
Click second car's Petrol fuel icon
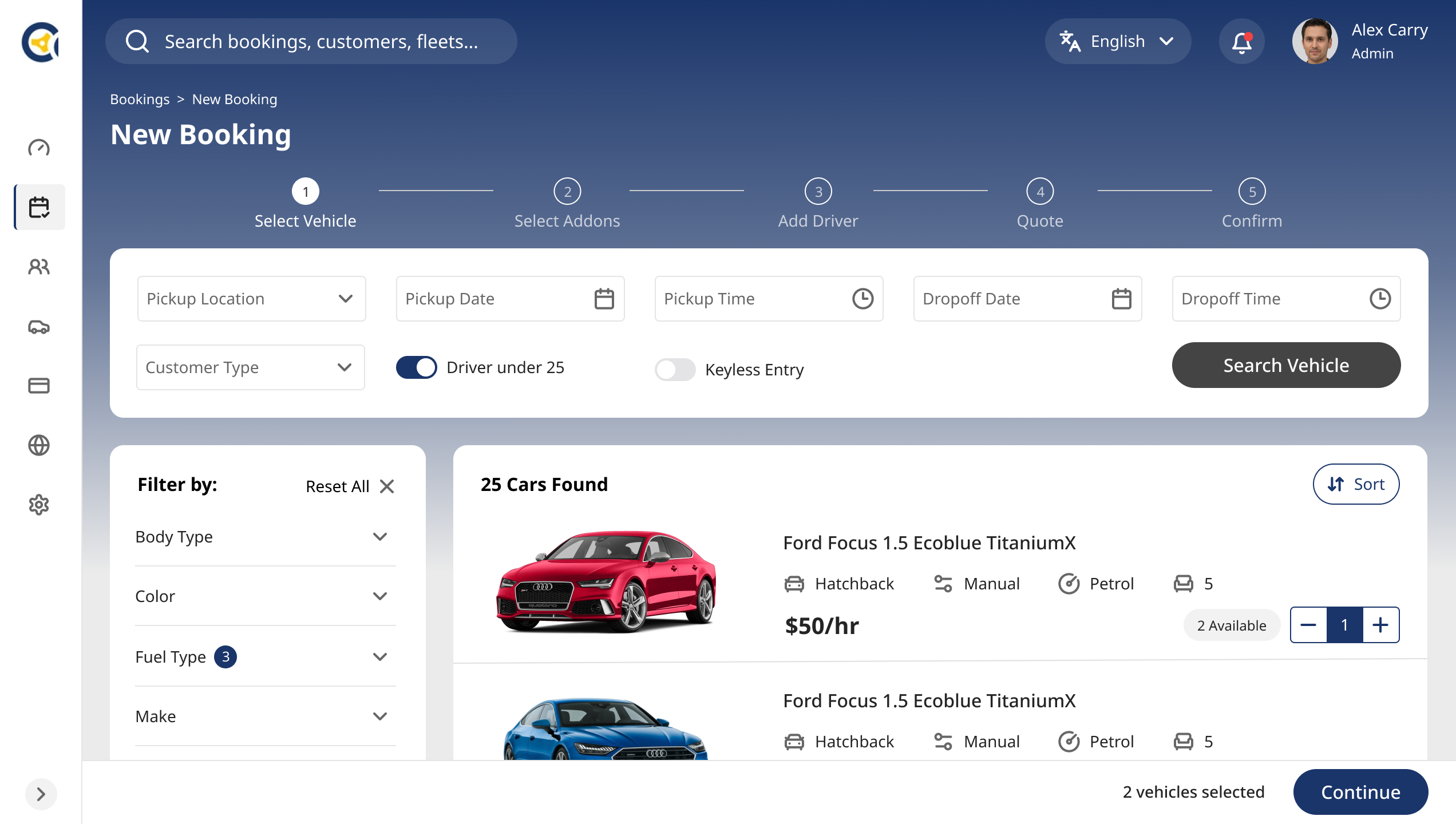pyautogui.click(x=1069, y=742)
